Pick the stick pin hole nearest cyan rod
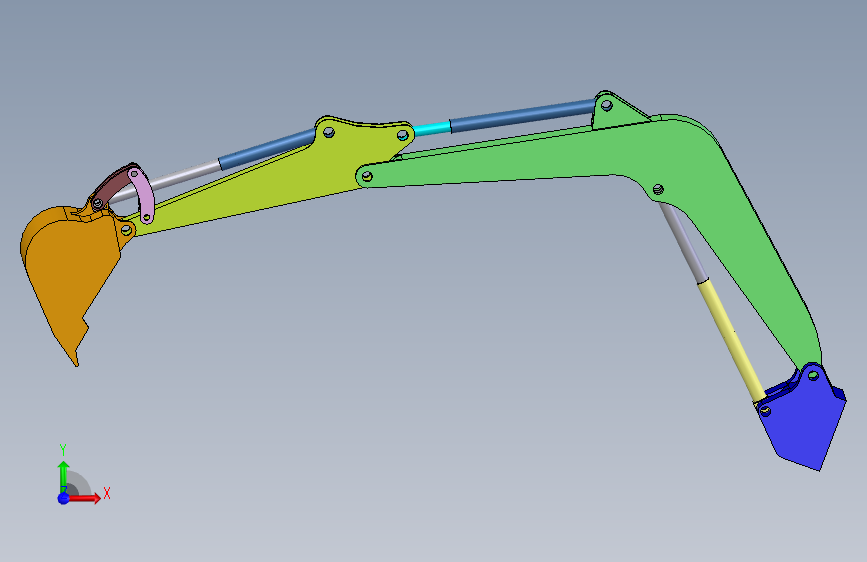 (403, 135)
